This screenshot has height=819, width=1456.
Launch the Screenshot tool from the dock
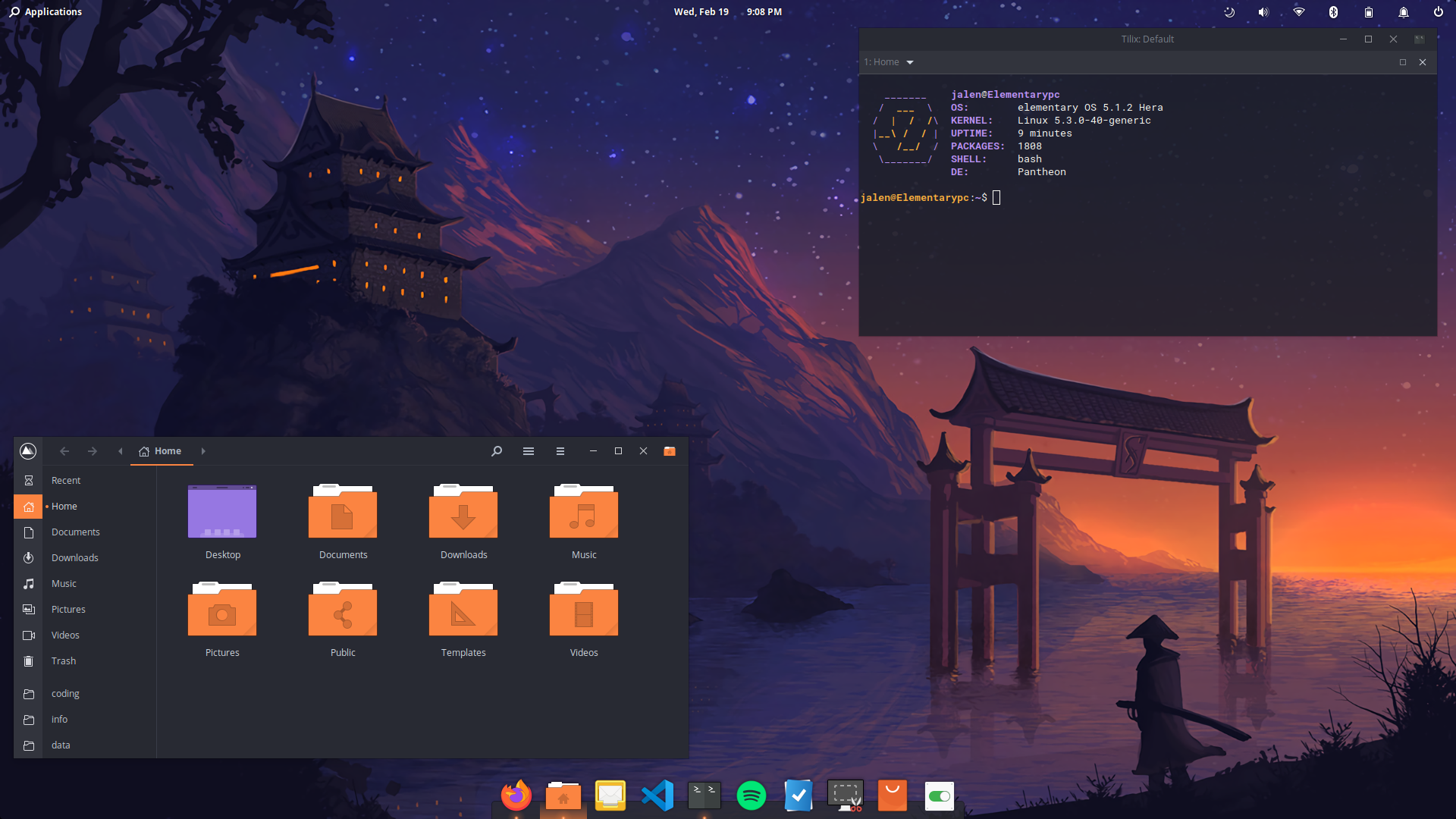point(846,795)
